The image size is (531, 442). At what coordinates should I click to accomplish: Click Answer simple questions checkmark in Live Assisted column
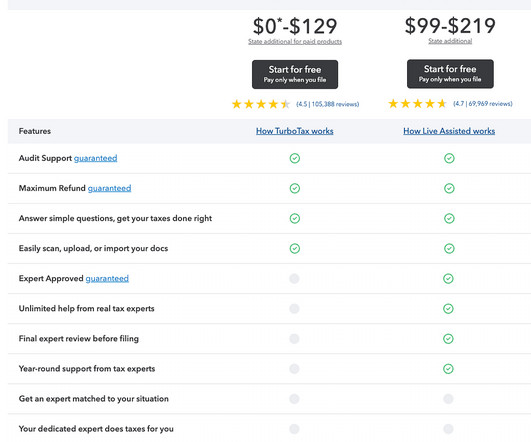click(449, 218)
